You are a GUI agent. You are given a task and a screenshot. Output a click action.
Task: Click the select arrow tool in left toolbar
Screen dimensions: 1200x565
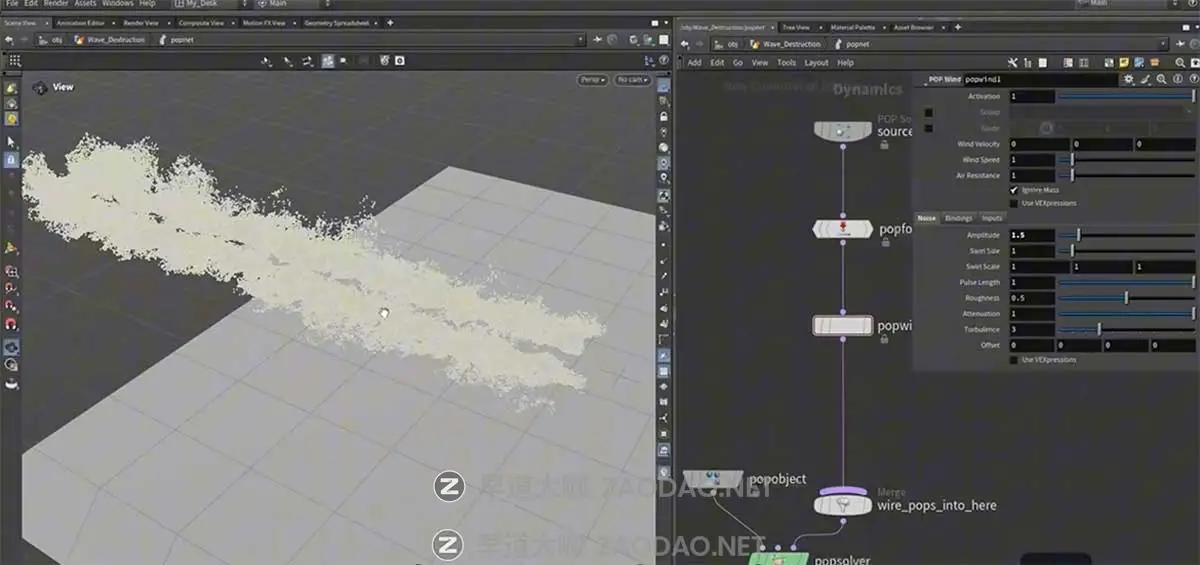11,142
